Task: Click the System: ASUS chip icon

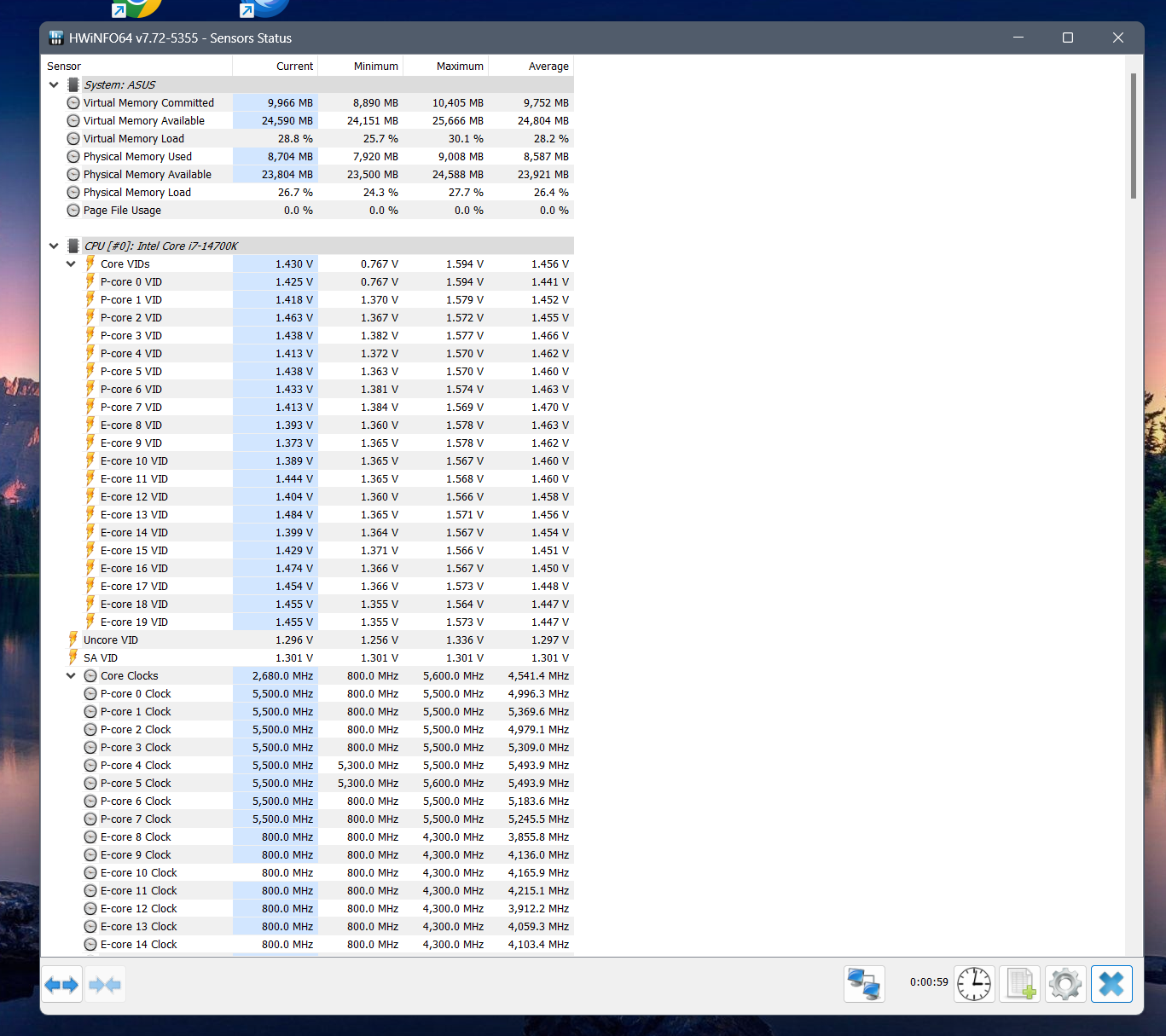Action: coord(73,84)
